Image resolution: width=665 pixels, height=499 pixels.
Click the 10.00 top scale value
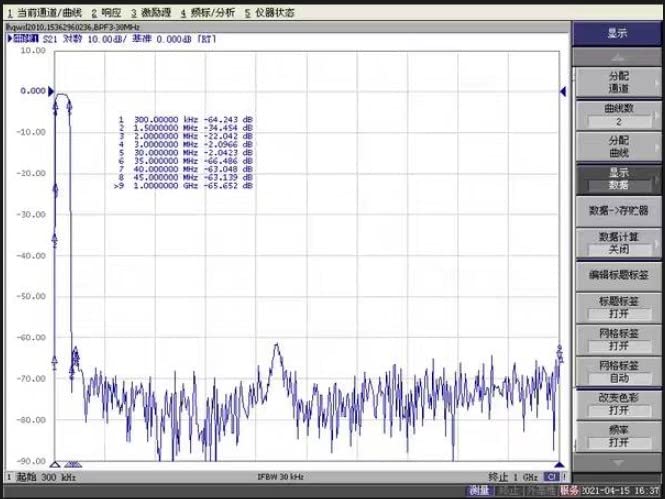33,50
